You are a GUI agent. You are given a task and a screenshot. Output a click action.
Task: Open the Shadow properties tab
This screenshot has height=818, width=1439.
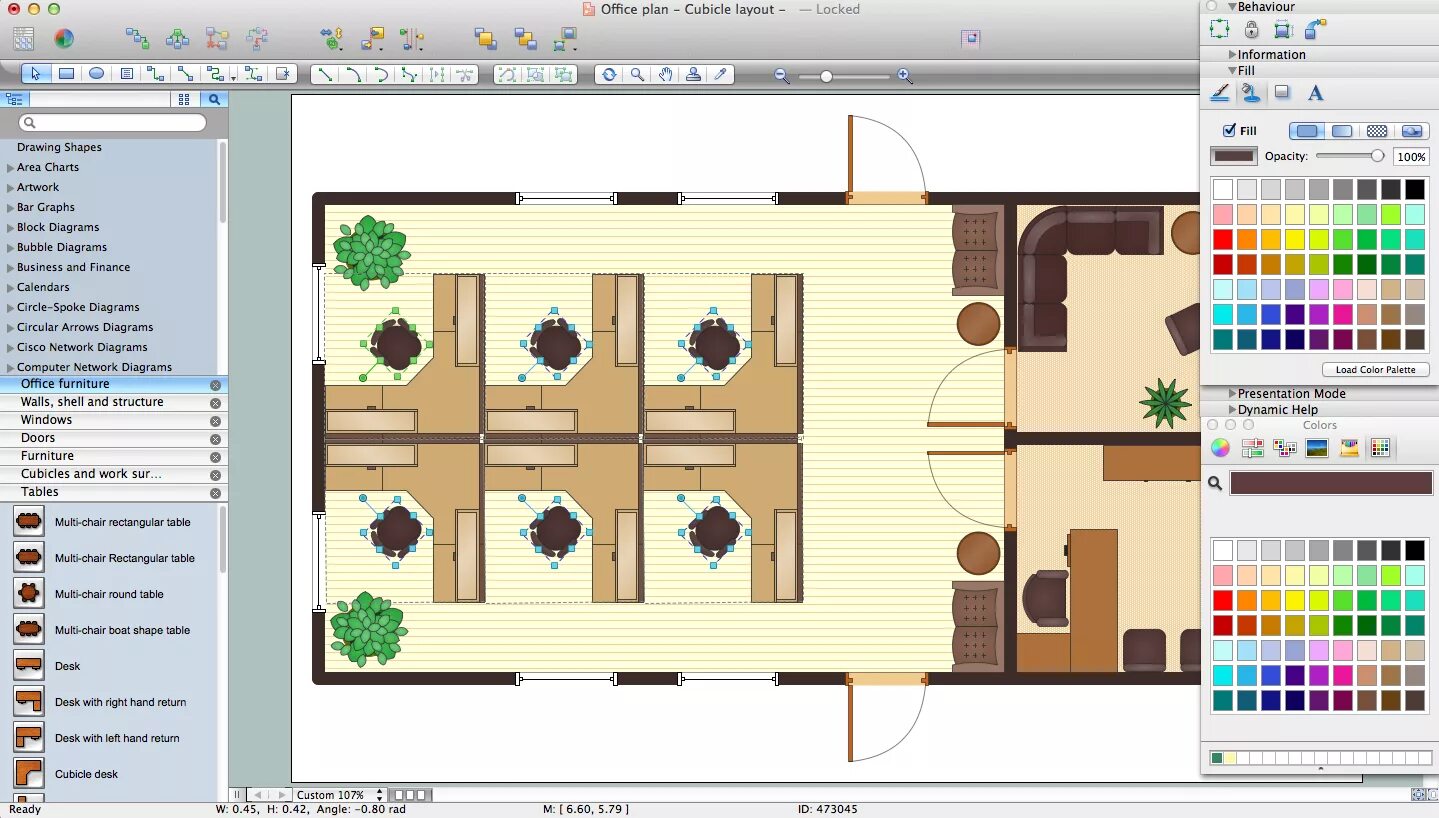pos(1282,93)
